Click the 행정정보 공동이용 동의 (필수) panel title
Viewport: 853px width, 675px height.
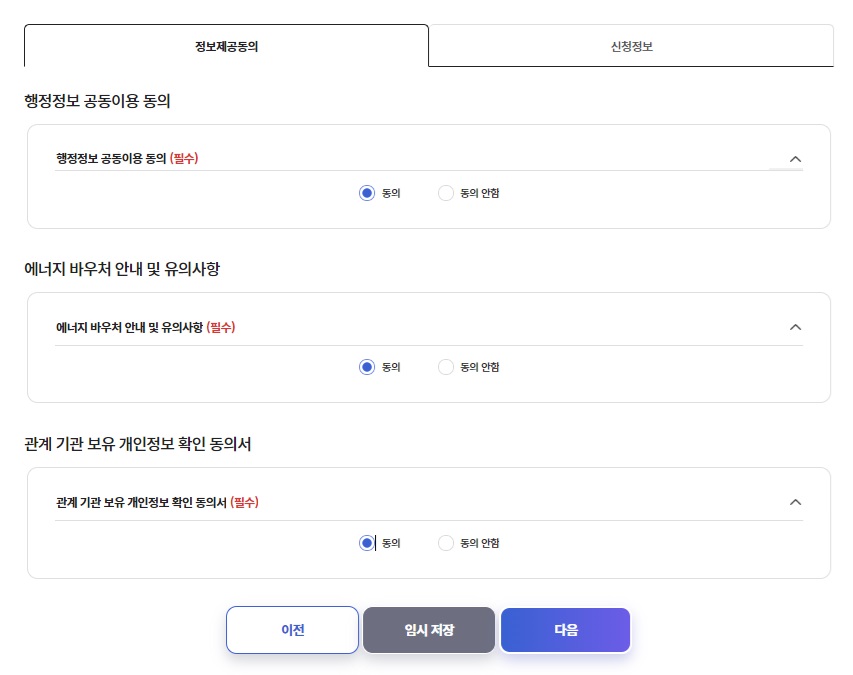(x=127, y=158)
